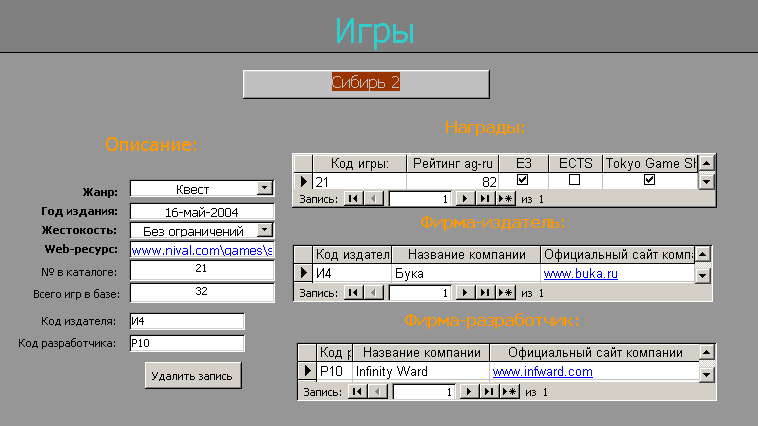Select the Код игры column header
758x426 pixels.
click(x=359, y=163)
